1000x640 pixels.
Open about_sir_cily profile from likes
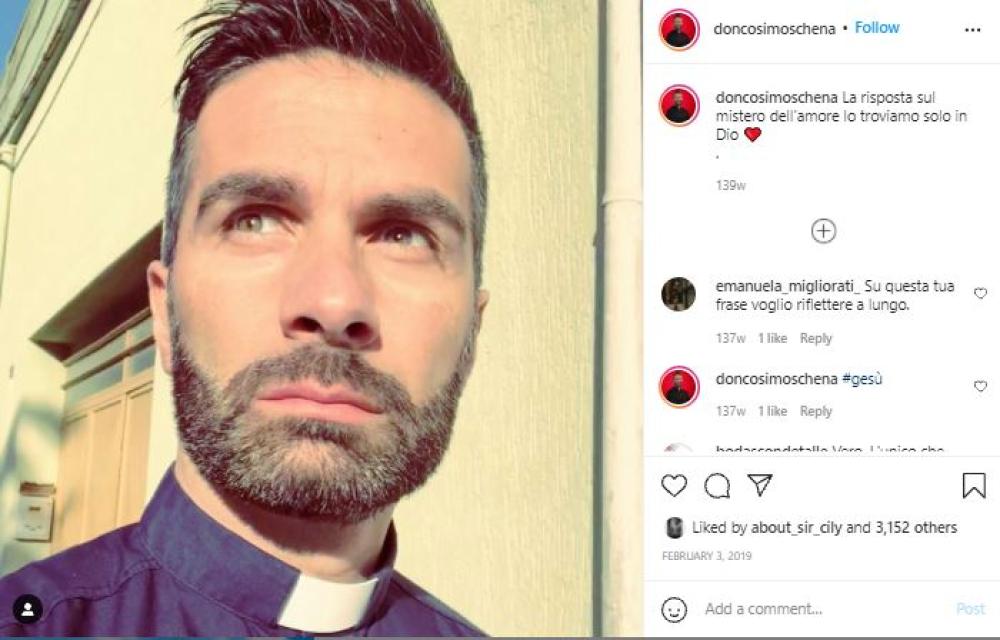coord(796,528)
